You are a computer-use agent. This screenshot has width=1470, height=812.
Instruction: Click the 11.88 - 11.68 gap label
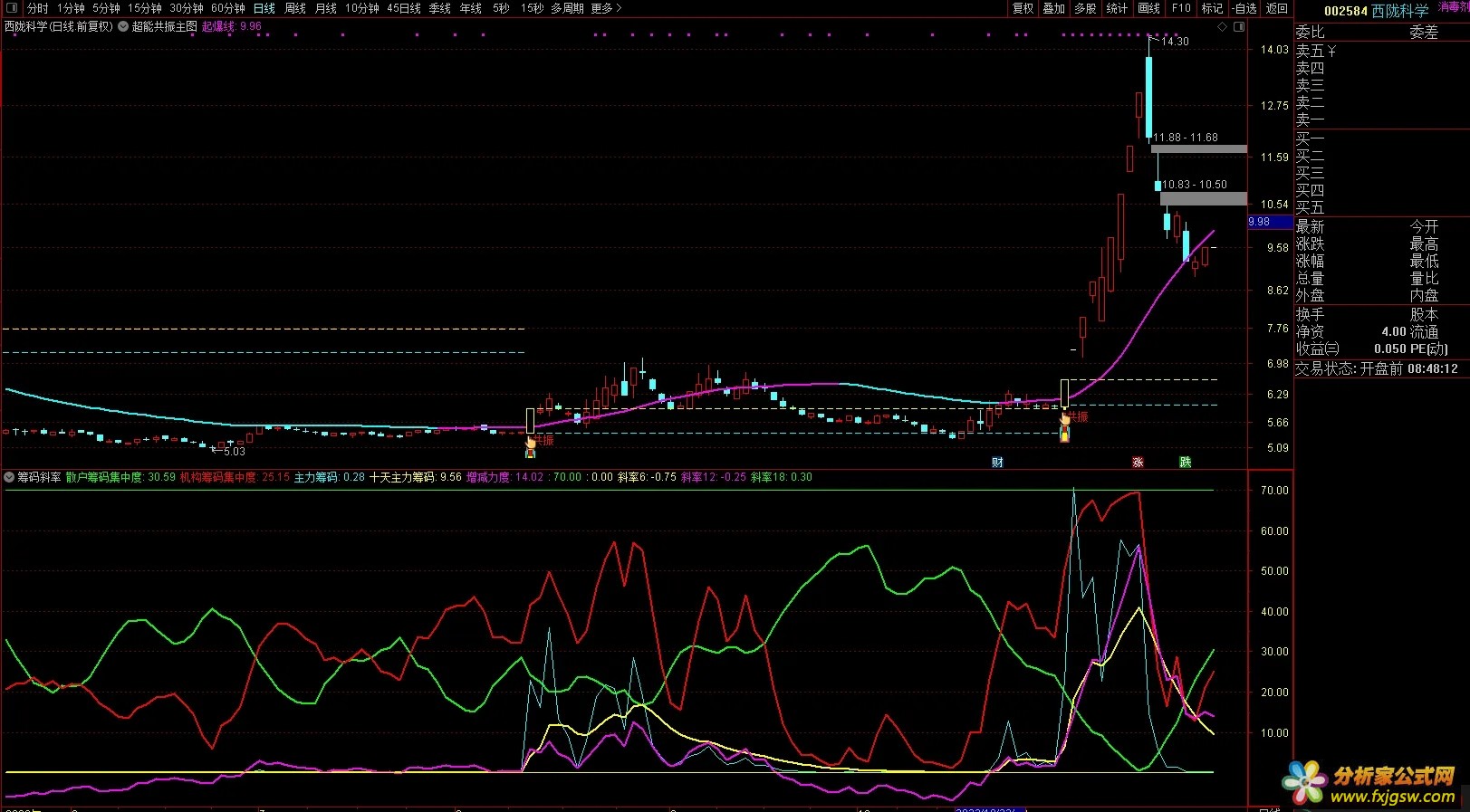pos(1185,138)
